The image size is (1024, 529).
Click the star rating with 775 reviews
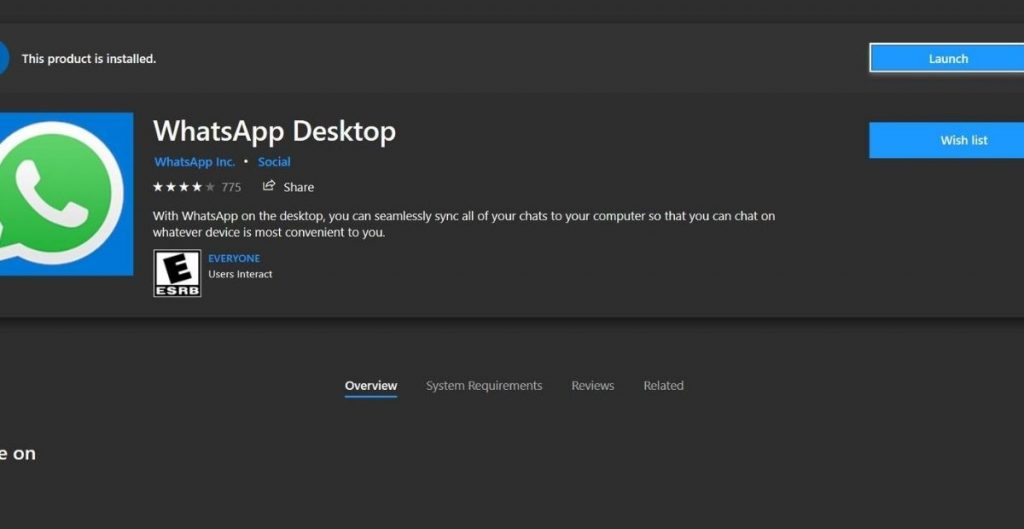[197, 187]
